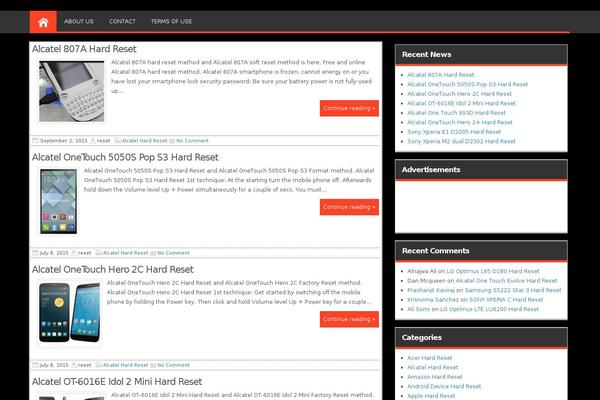Open No Comment link under the 5050S post
Viewport: 600px width, 400px height.
point(174,253)
